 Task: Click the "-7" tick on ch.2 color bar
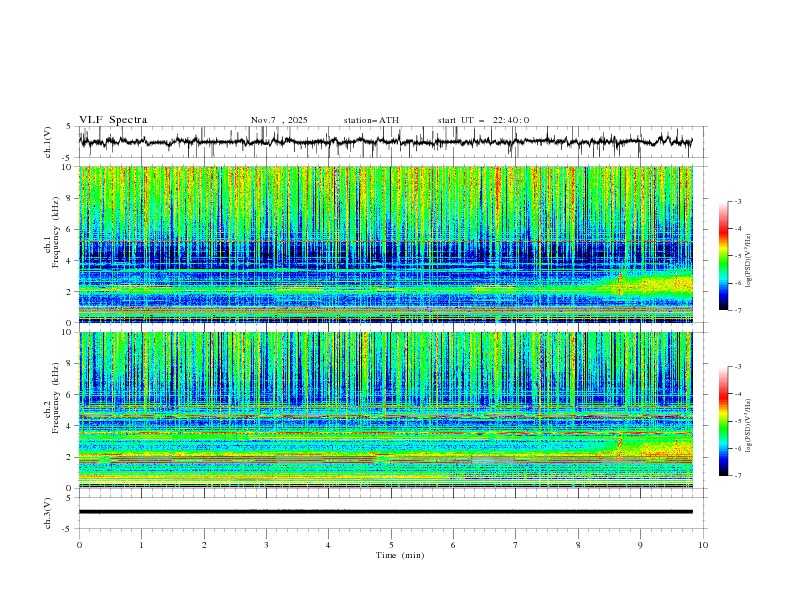click(737, 476)
